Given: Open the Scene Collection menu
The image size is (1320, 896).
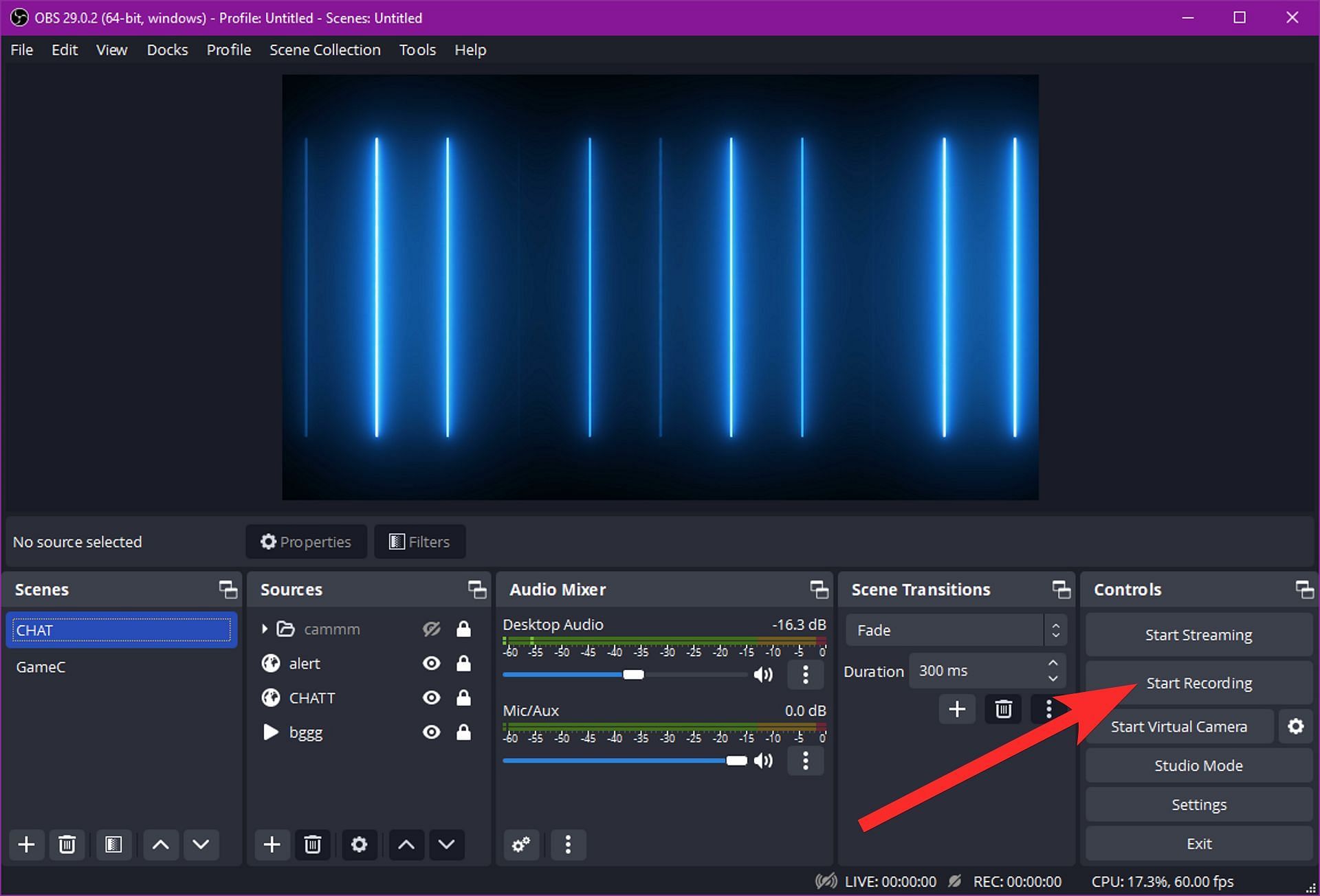Looking at the screenshot, I should [324, 49].
